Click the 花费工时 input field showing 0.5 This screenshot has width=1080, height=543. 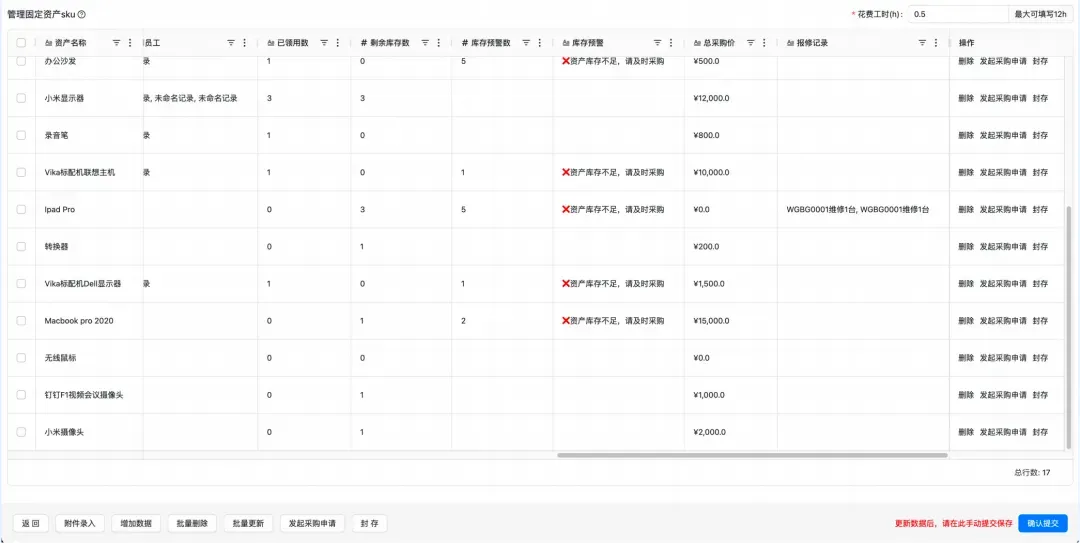click(958, 14)
